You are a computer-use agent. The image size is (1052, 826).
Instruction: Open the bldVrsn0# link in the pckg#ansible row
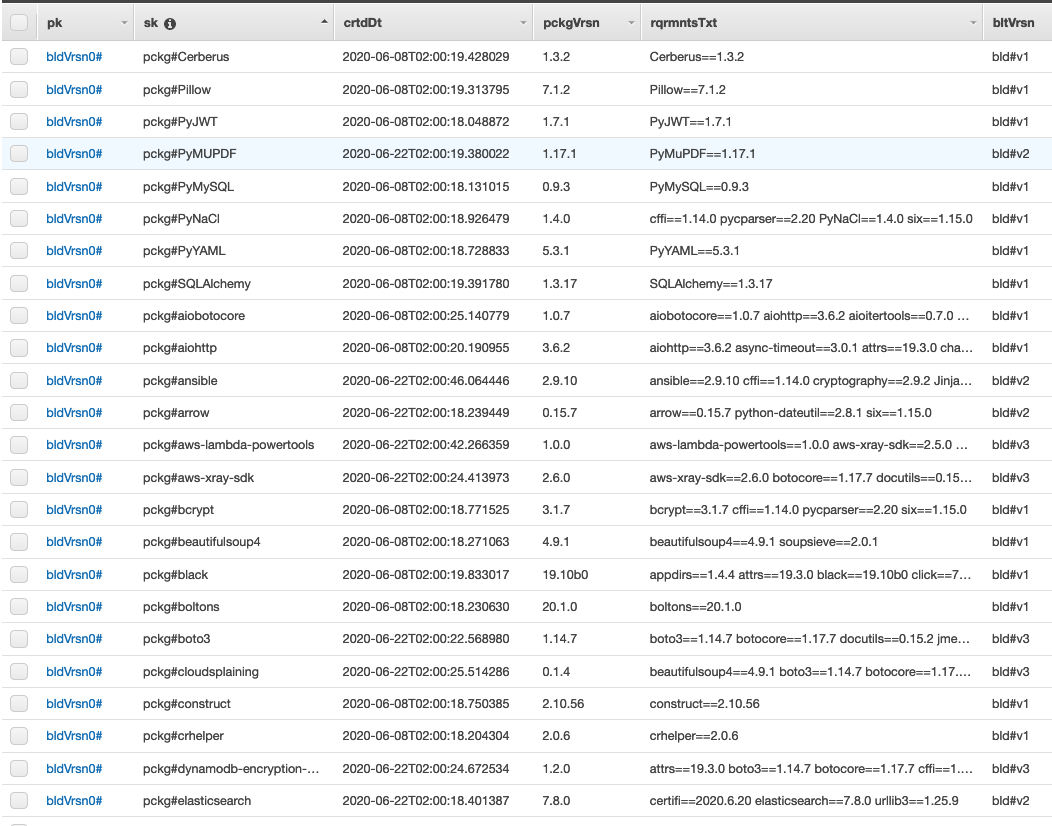pos(74,380)
